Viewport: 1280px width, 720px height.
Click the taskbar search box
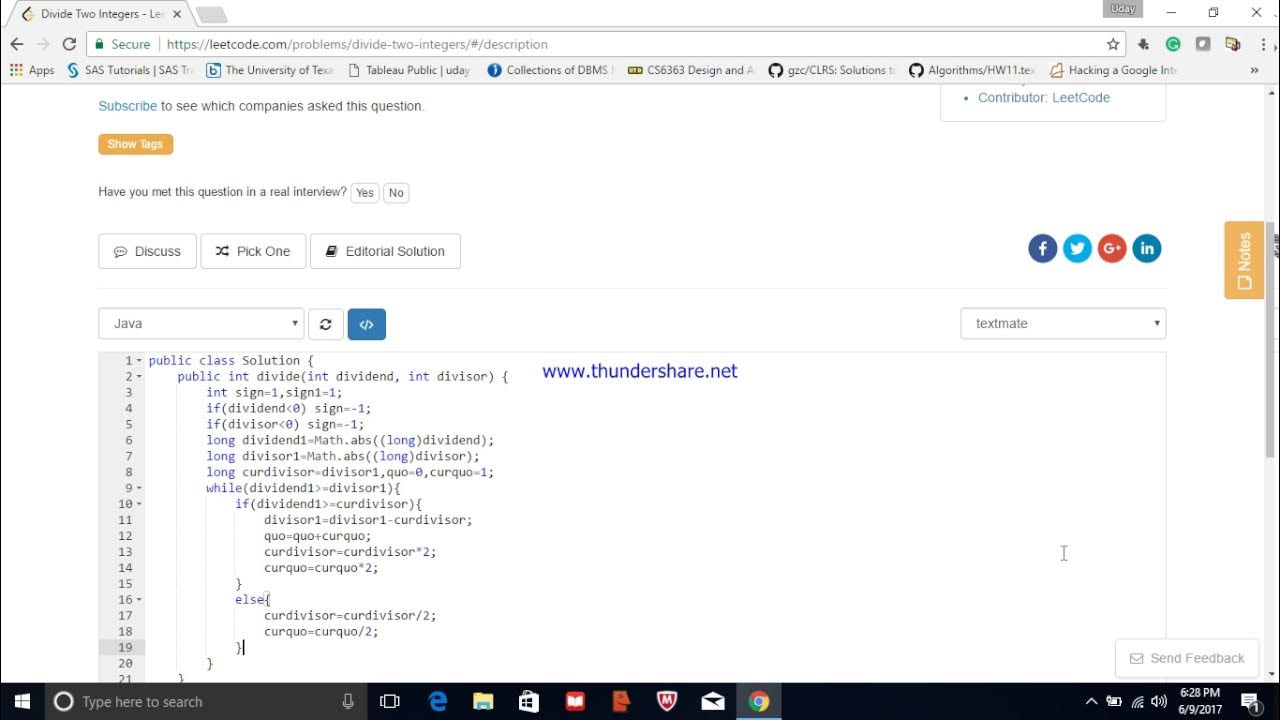pyautogui.click(x=205, y=701)
